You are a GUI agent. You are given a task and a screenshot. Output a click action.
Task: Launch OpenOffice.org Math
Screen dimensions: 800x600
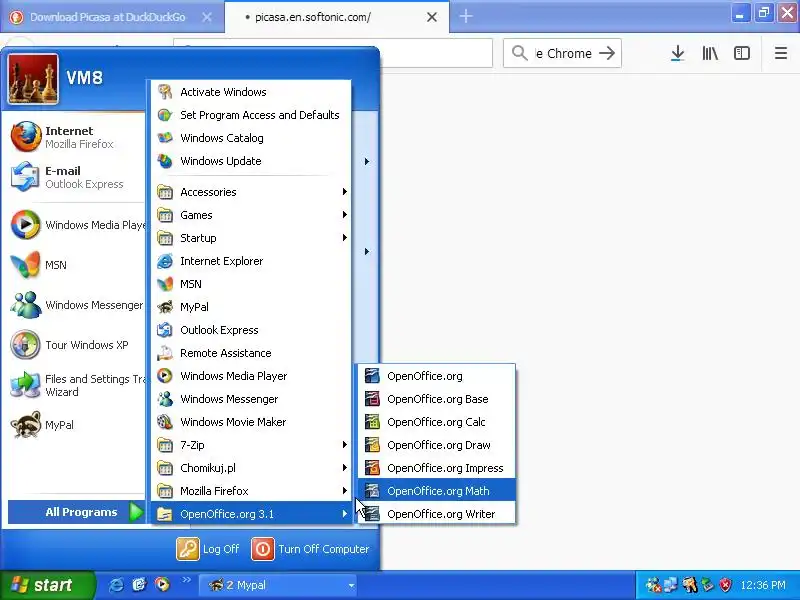(437, 491)
